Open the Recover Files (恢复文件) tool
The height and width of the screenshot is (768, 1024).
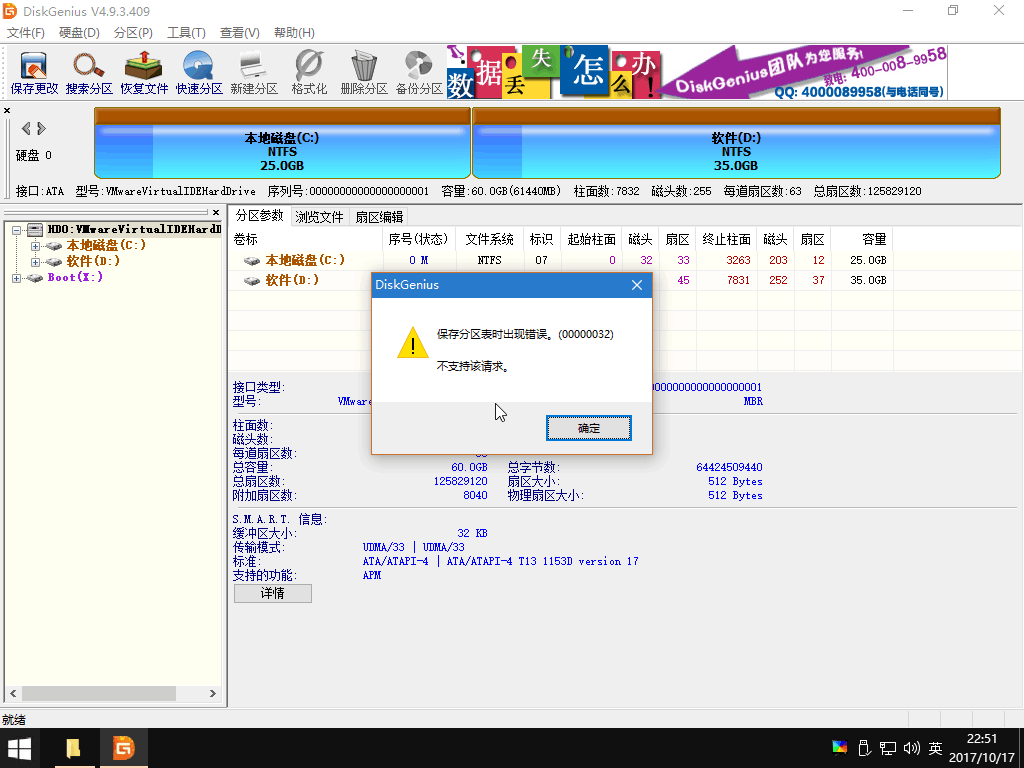point(144,72)
